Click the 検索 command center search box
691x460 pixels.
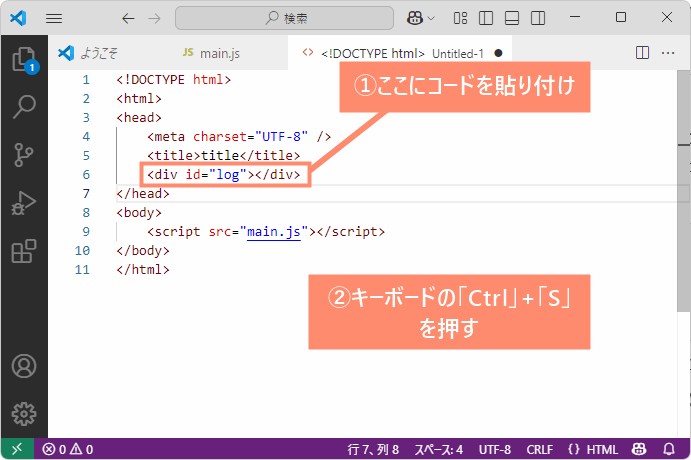284,18
